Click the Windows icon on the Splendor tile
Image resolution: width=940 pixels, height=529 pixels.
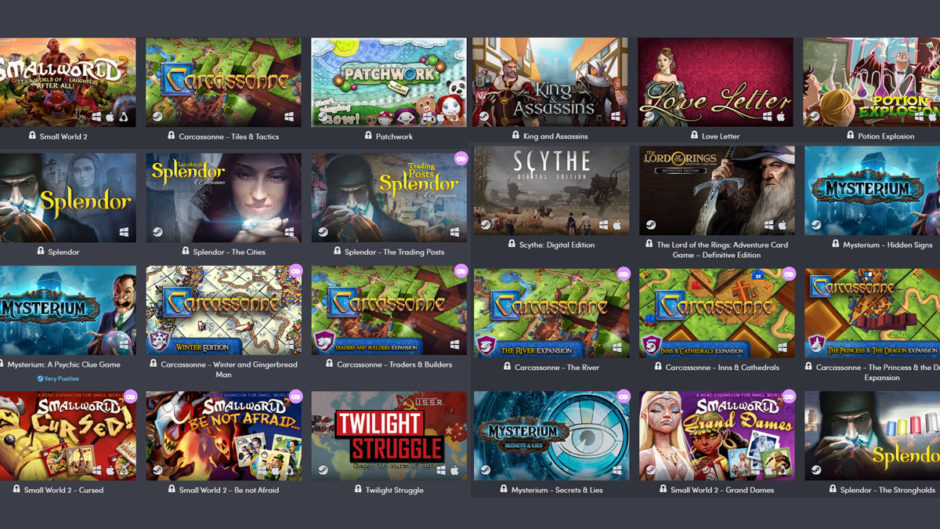pyautogui.click(x=124, y=232)
